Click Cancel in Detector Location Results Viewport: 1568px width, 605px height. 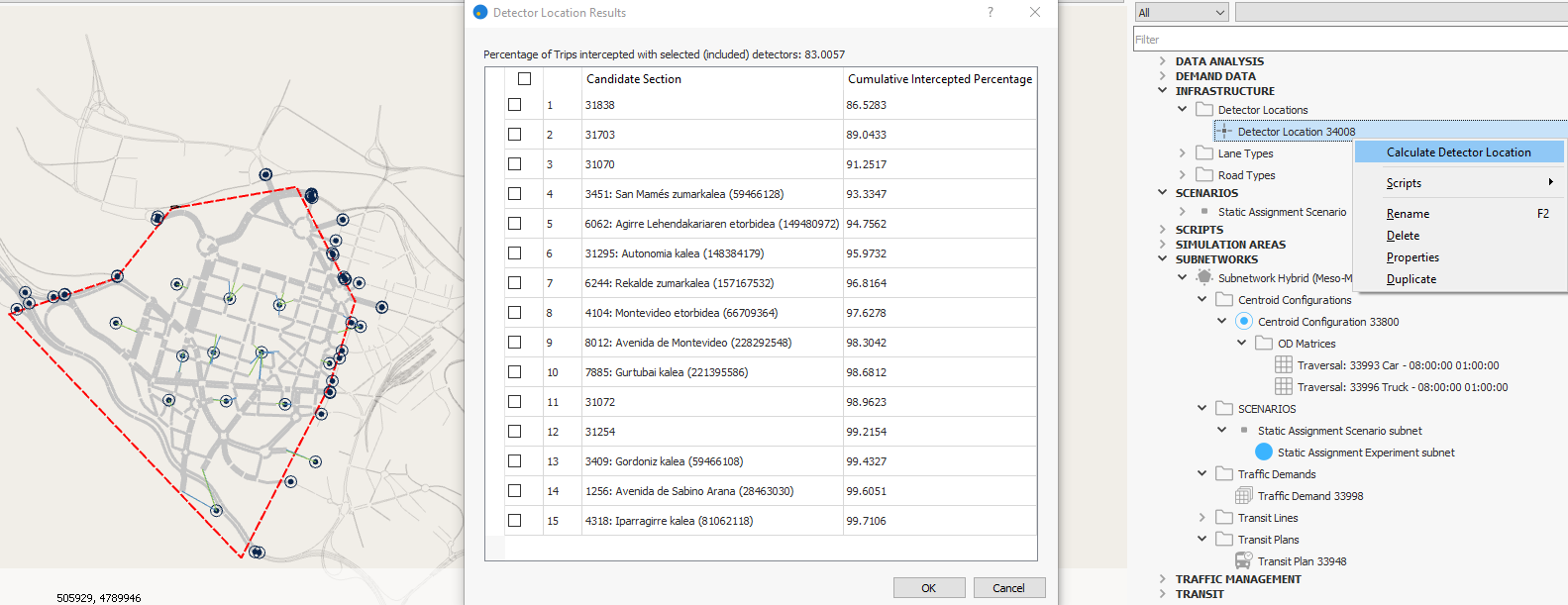click(1008, 587)
